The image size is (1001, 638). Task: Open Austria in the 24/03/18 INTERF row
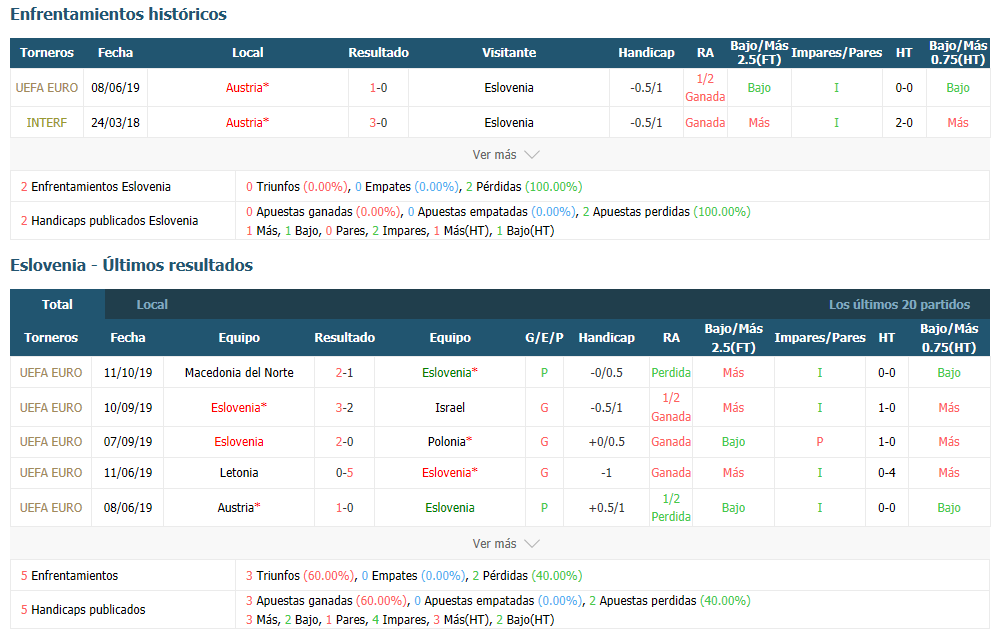(248, 123)
